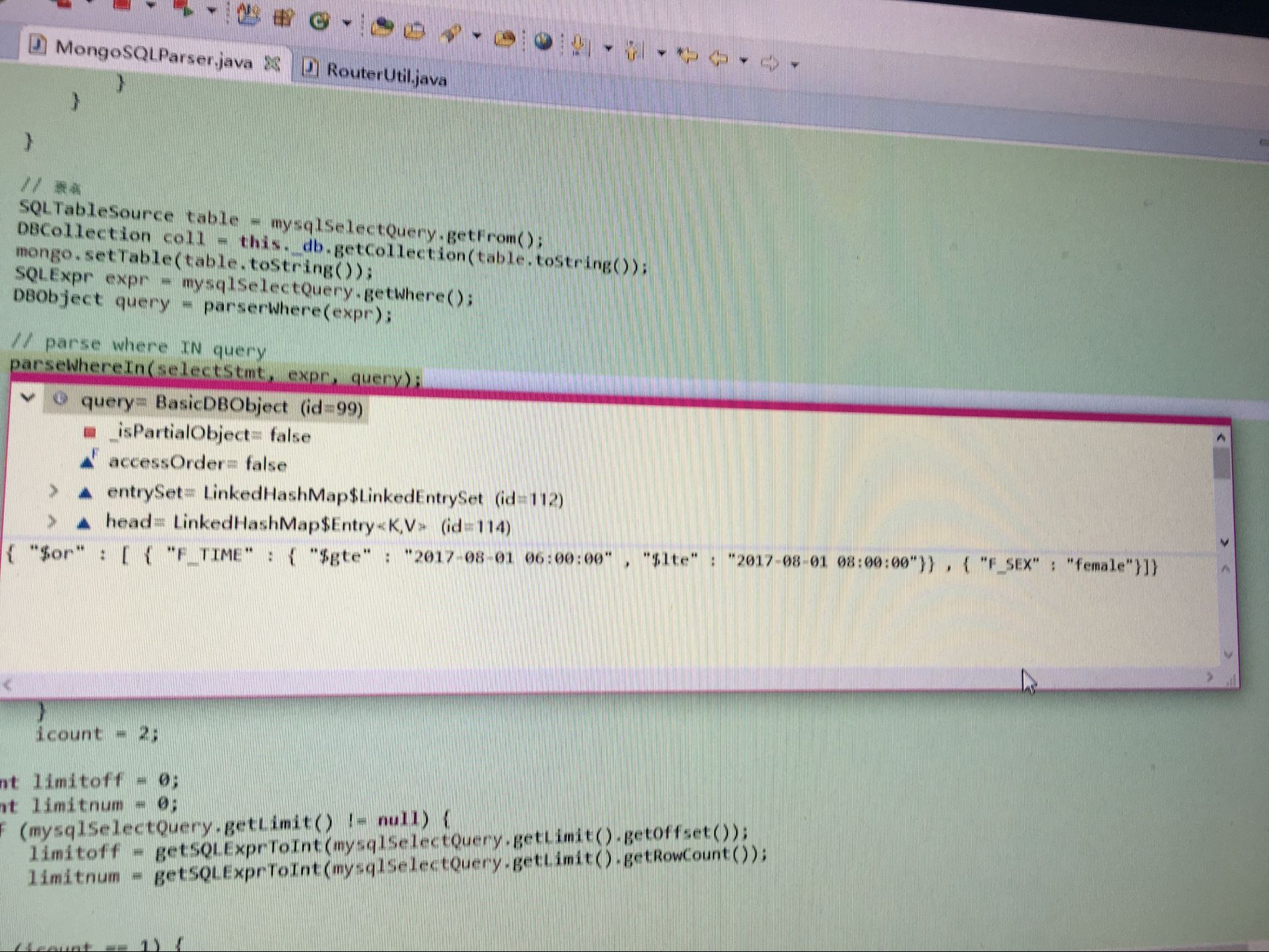Collapse the query BasicDBObject node

(28, 398)
